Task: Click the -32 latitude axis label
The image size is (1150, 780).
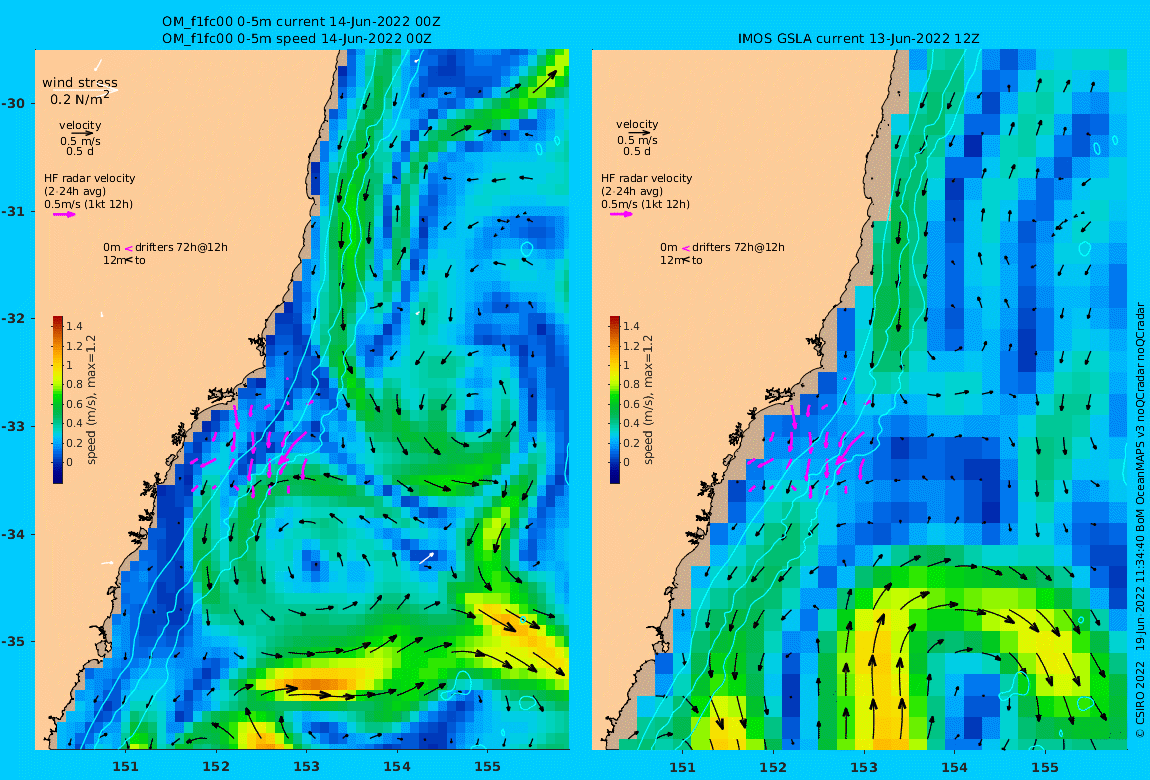Action: point(13,319)
